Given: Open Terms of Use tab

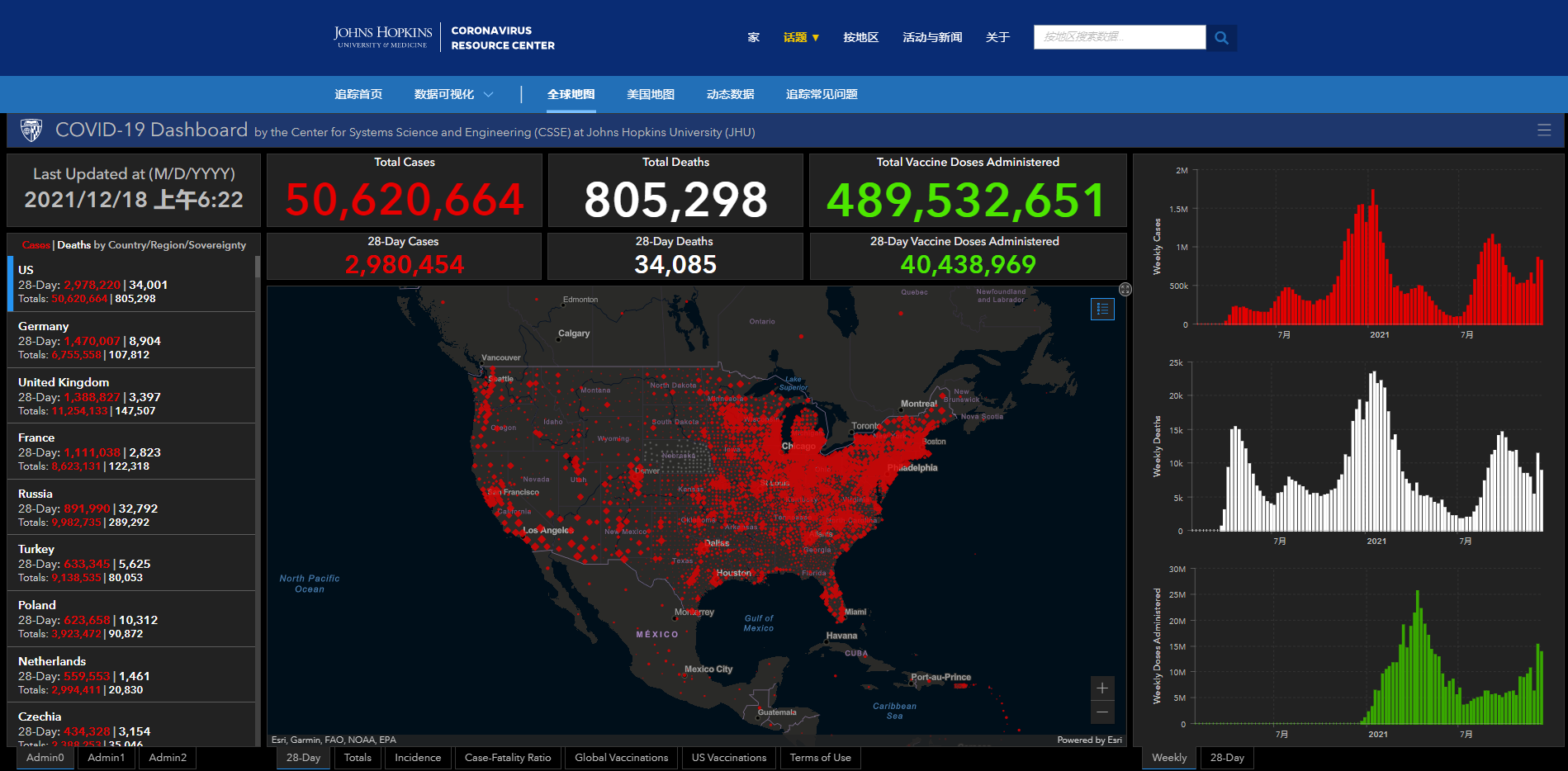Looking at the screenshot, I should [x=820, y=758].
